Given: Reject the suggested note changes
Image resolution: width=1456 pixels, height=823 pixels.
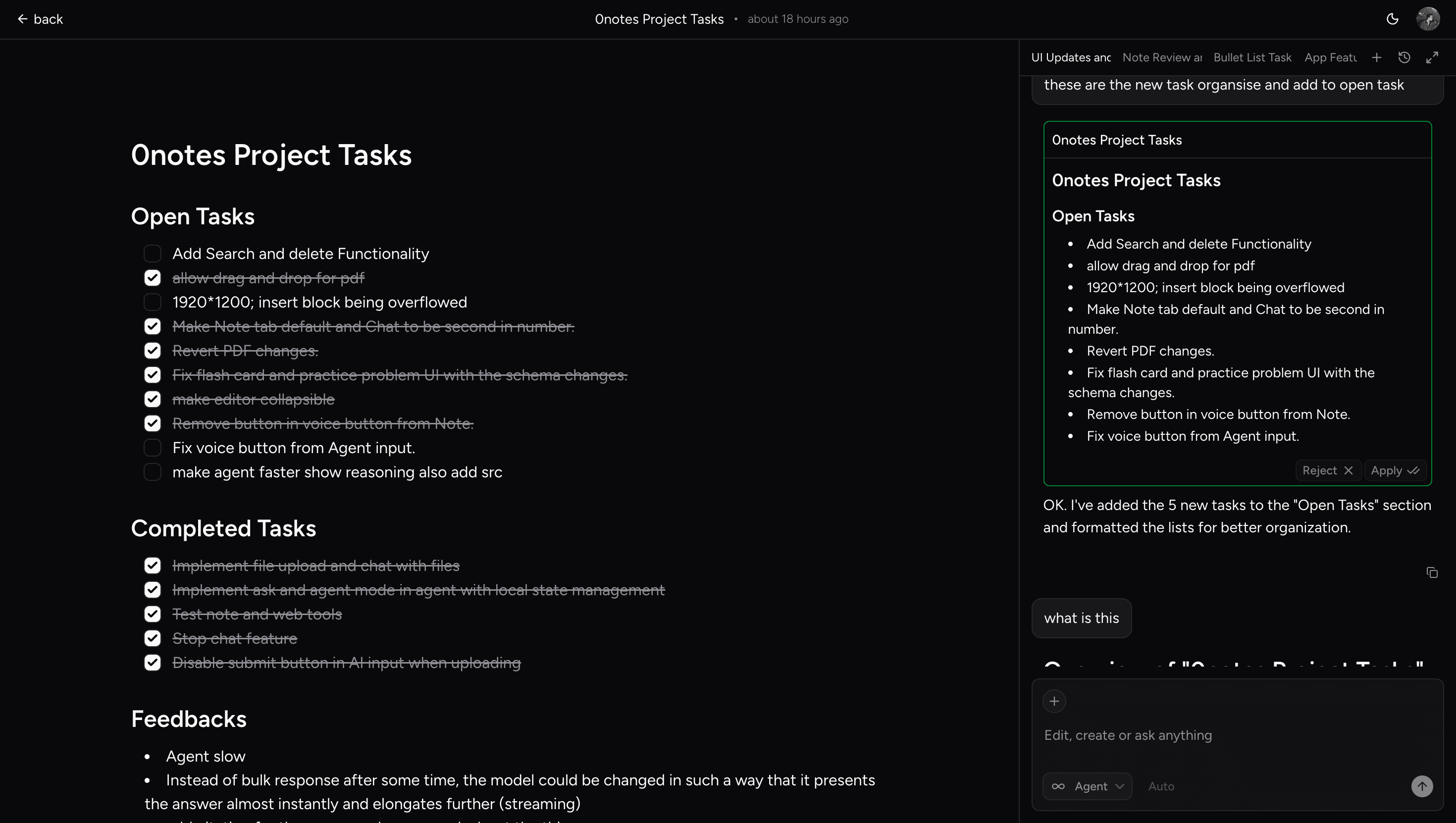Looking at the screenshot, I should [1327, 470].
